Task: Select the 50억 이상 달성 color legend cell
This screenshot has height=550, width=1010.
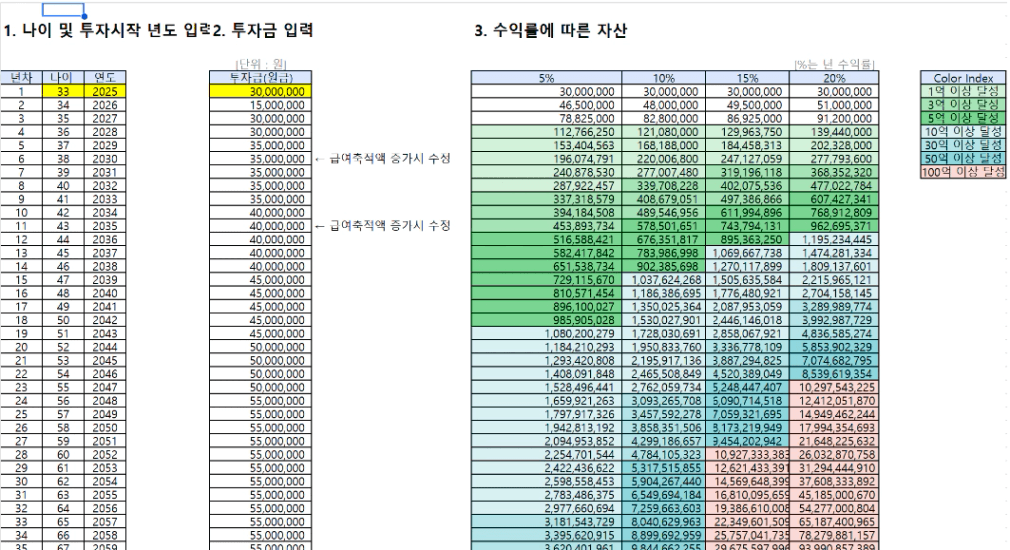Action: coord(963,158)
